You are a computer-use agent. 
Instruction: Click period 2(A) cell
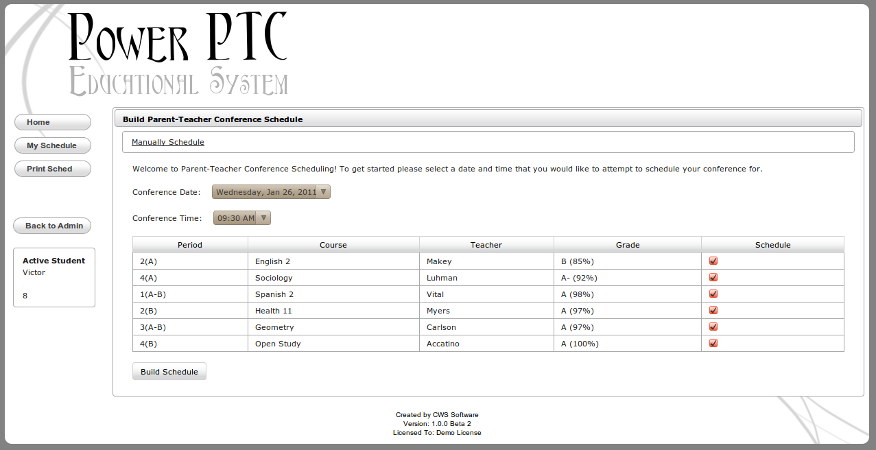coord(190,261)
